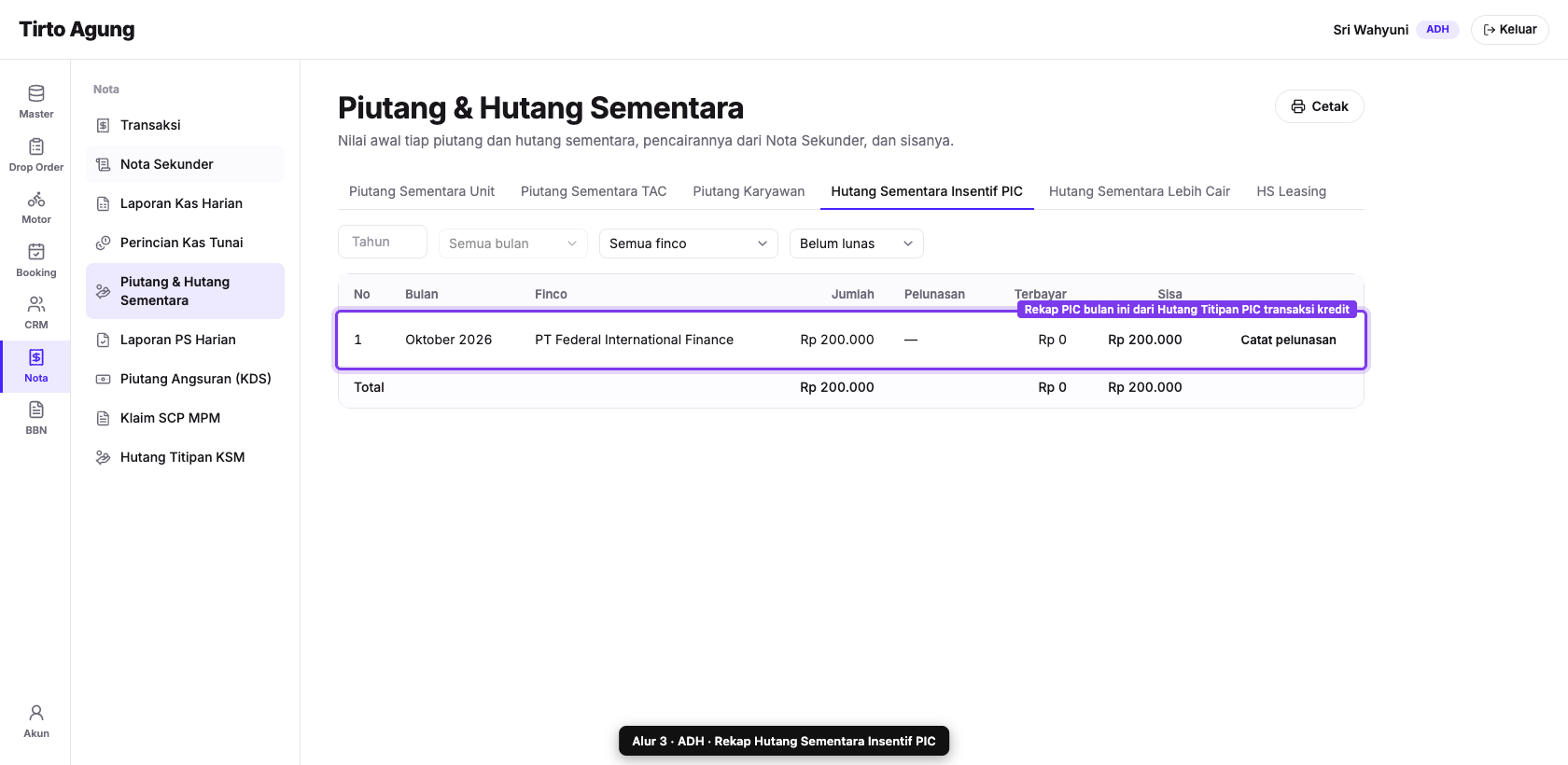
Task: Open the BBN document icon
Action: [x=36, y=410]
